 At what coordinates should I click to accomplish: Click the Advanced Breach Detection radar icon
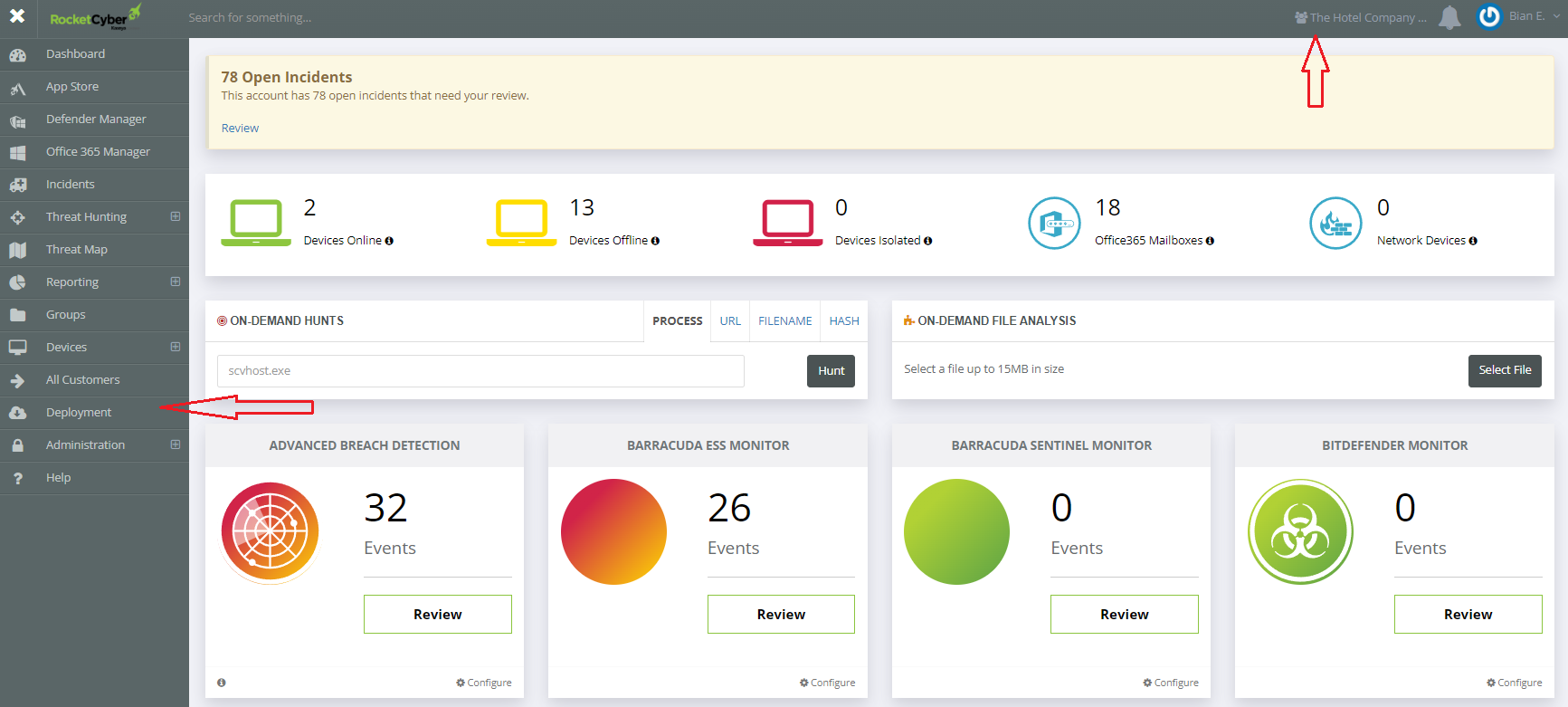tap(271, 532)
